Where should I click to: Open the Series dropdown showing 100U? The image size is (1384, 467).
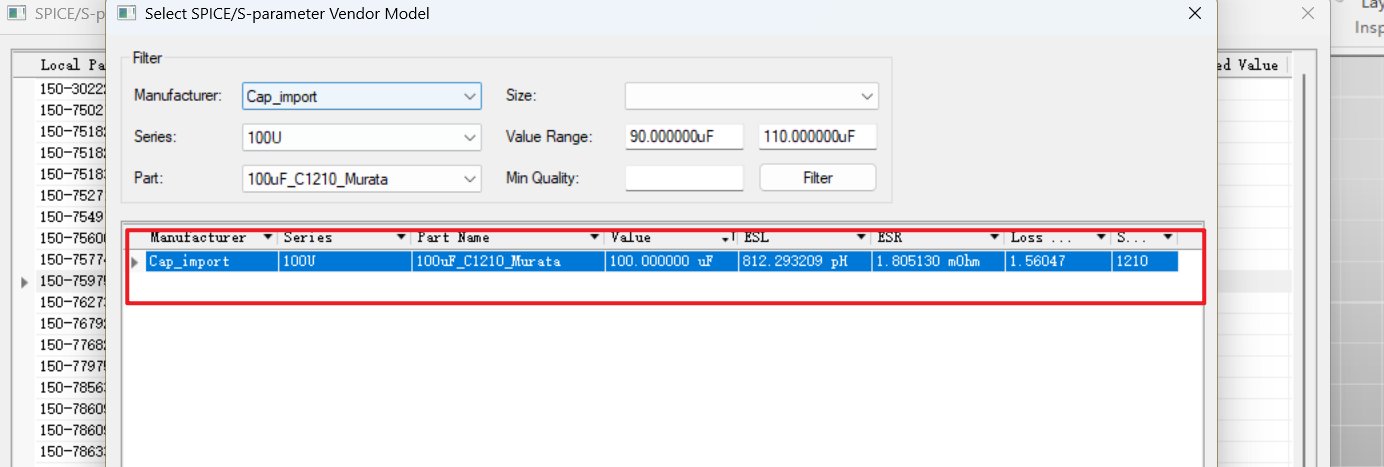[x=362, y=137]
